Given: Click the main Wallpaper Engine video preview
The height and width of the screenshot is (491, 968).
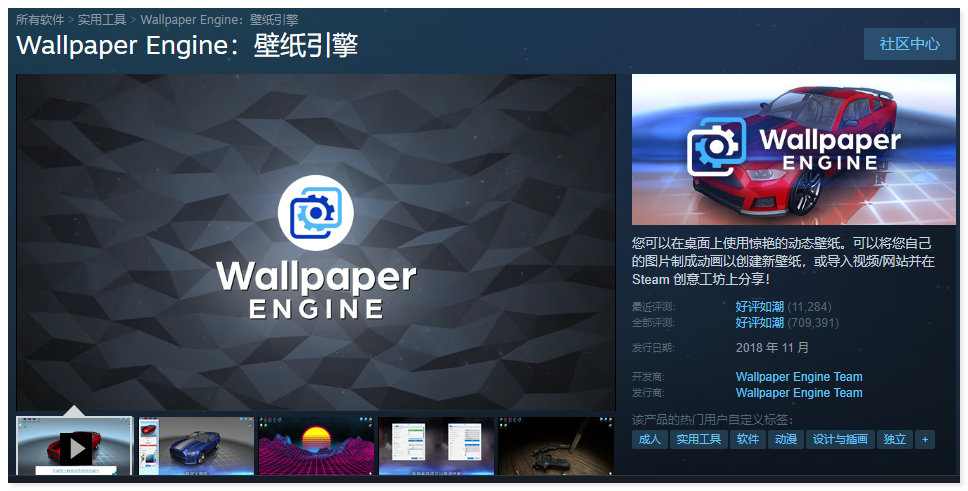Looking at the screenshot, I should (x=316, y=242).
